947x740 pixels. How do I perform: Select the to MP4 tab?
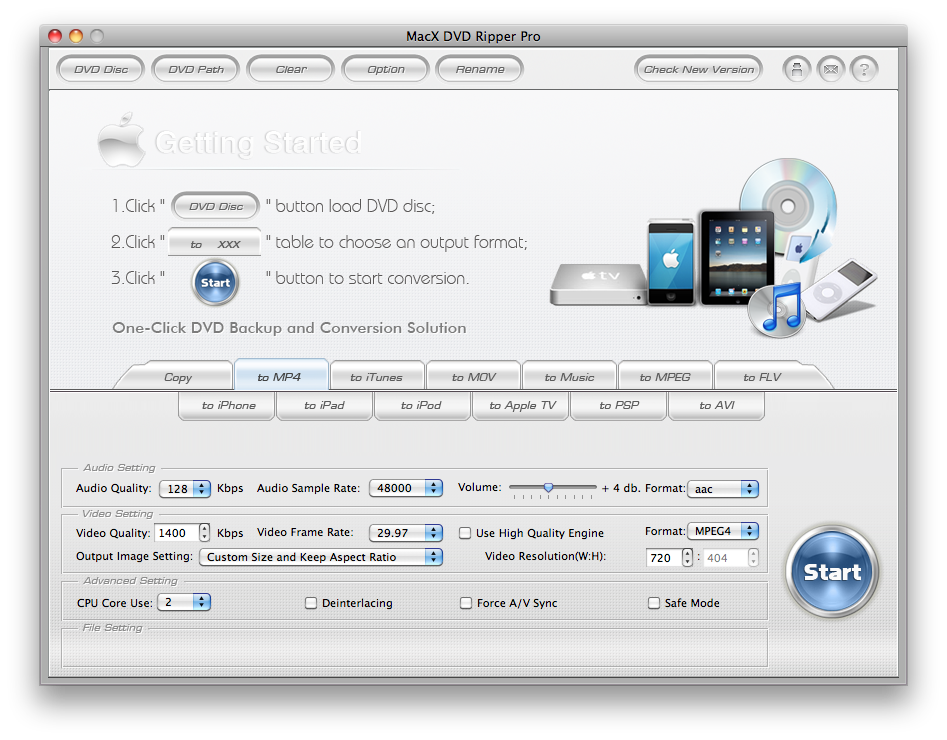[x=279, y=376]
